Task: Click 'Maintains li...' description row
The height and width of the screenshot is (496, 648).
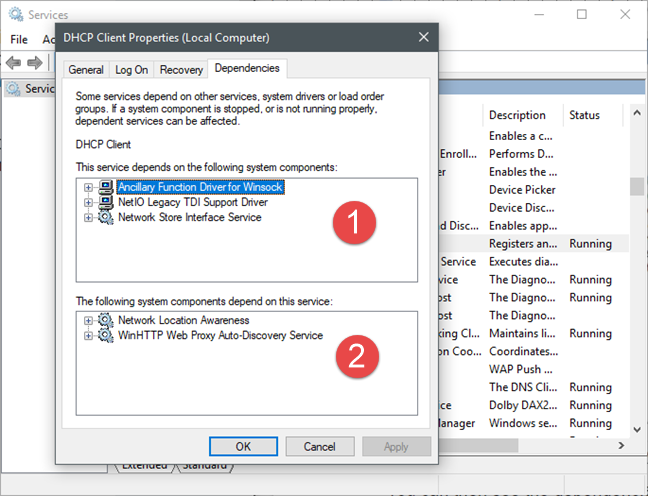Action: pos(522,333)
